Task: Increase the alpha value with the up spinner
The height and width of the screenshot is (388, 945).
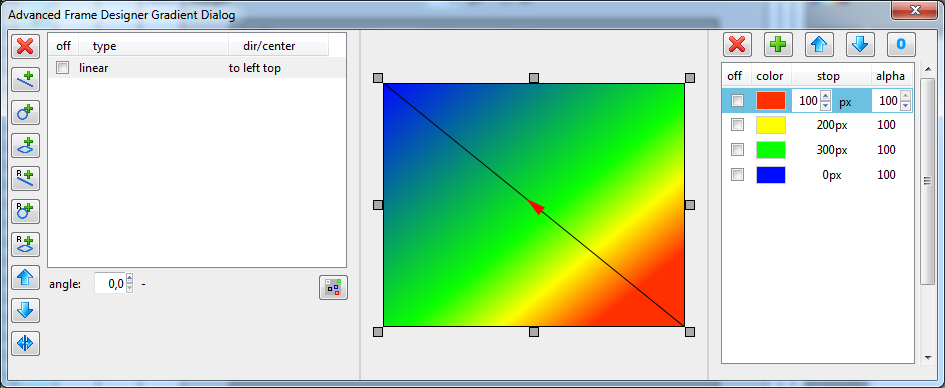Action: (x=905, y=96)
